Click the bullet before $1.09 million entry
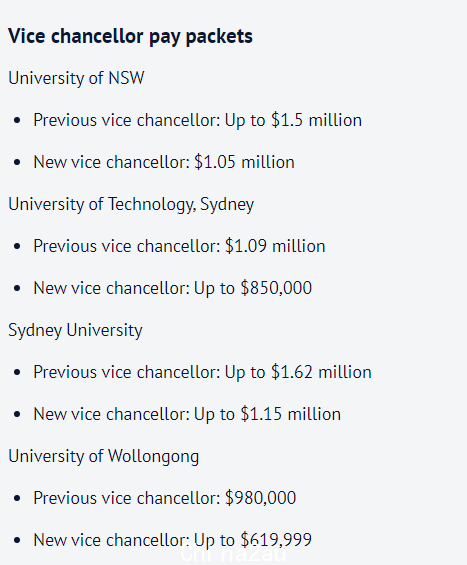Viewport: 467px width, 565px height. [17, 246]
